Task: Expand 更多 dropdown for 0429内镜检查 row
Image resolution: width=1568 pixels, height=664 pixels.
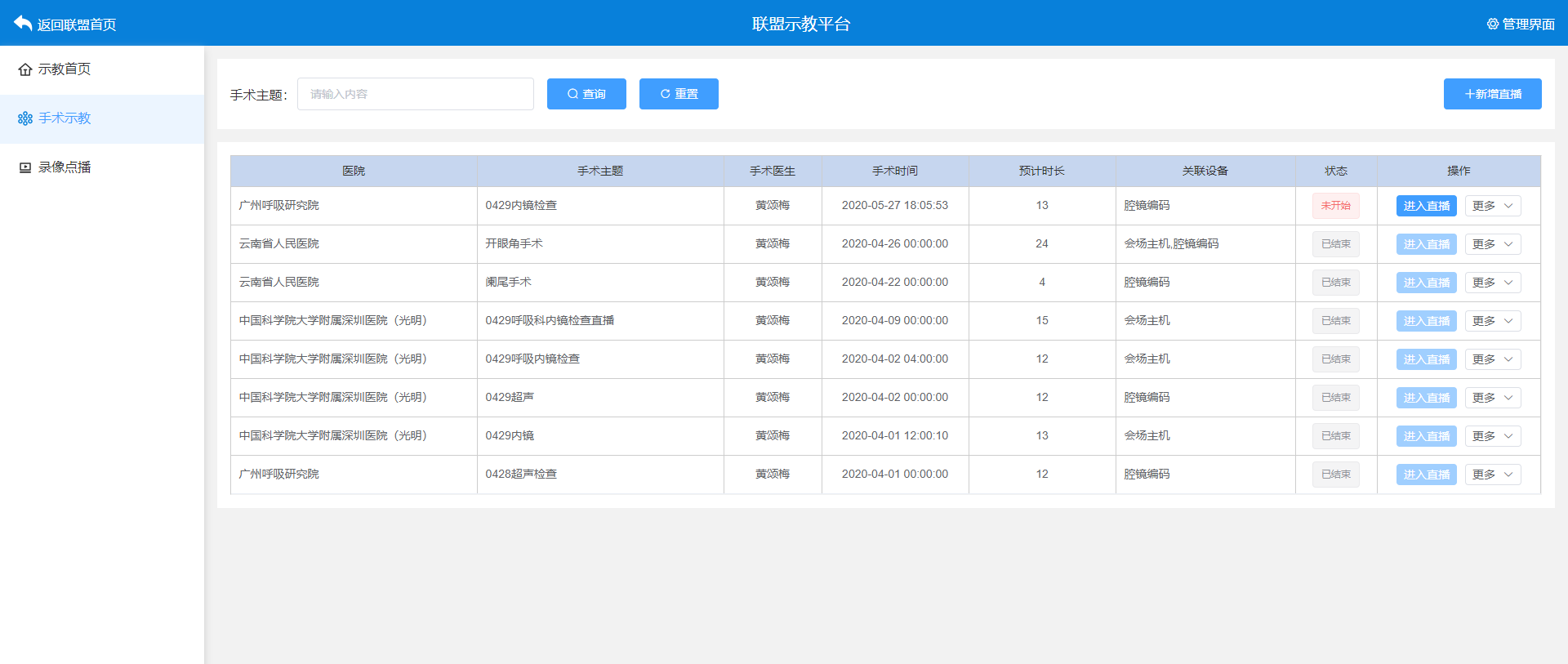Action: pyautogui.click(x=1492, y=206)
